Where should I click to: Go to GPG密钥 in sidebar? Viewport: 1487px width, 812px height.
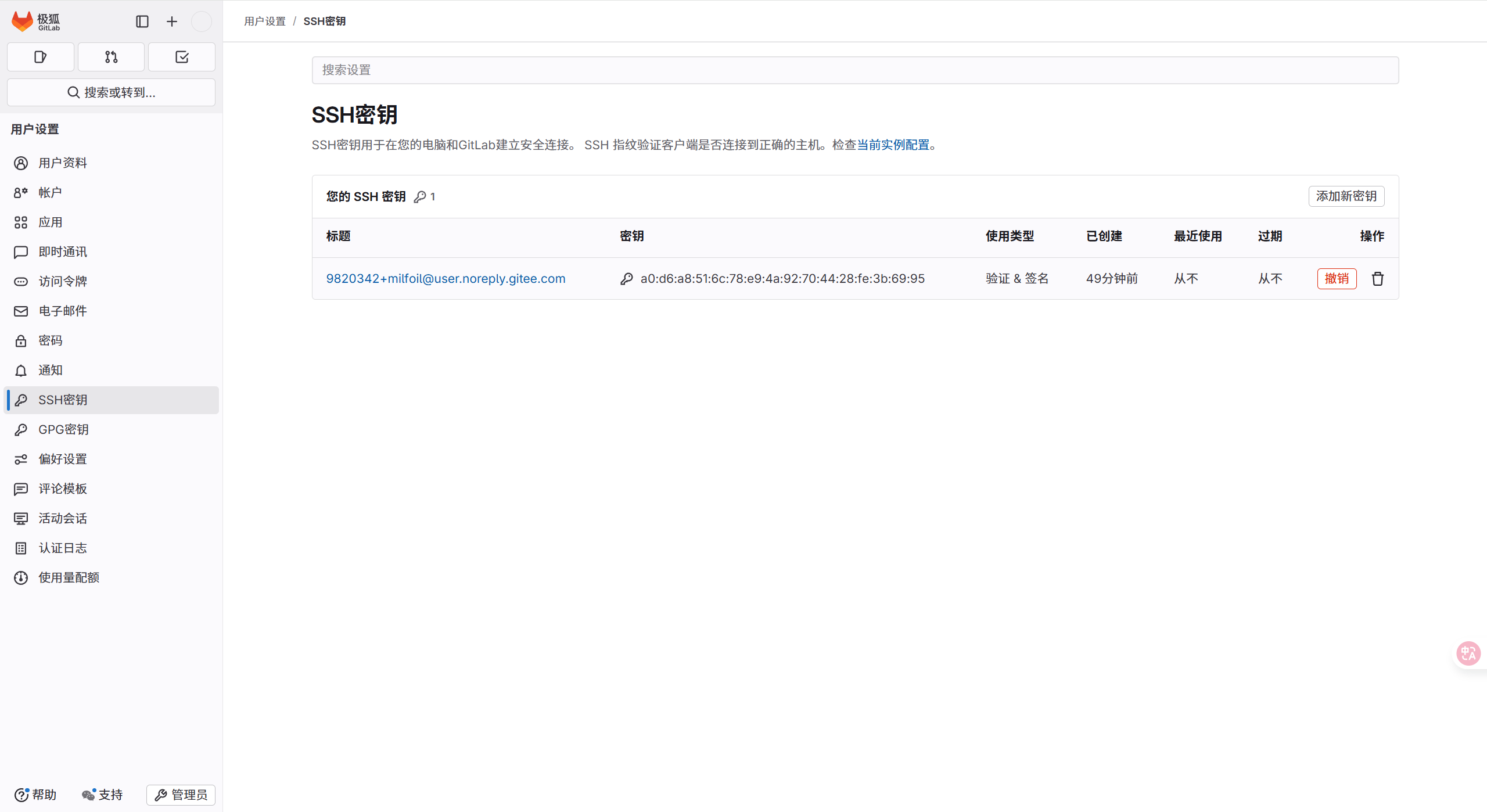click(x=63, y=429)
